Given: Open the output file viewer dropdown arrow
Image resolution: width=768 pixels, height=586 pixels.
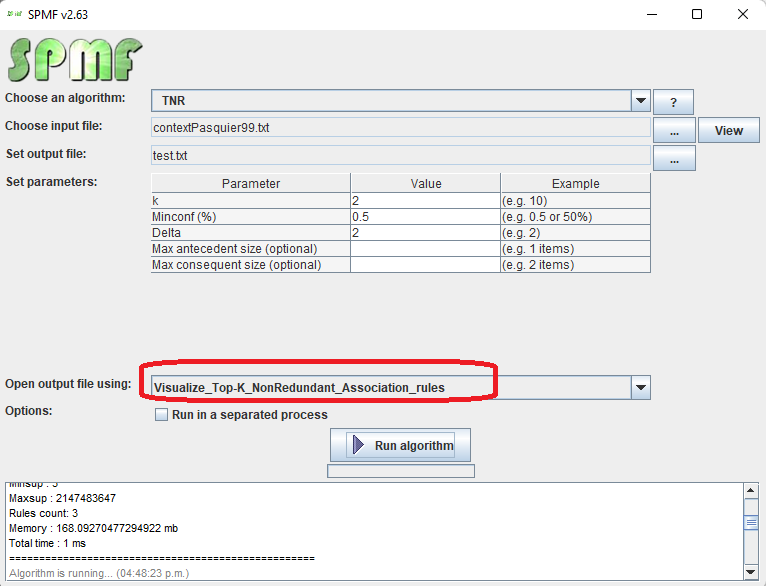Looking at the screenshot, I should (x=641, y=387).
